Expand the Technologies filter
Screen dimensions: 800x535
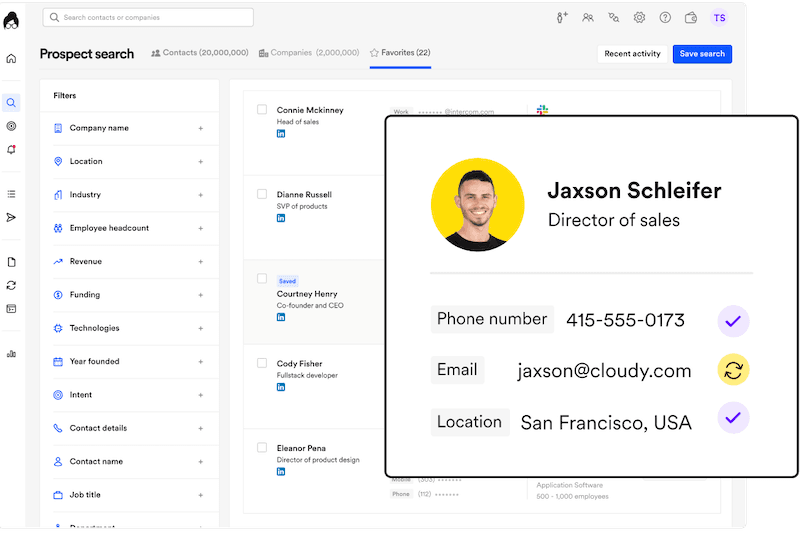click(x=200, y=328)
